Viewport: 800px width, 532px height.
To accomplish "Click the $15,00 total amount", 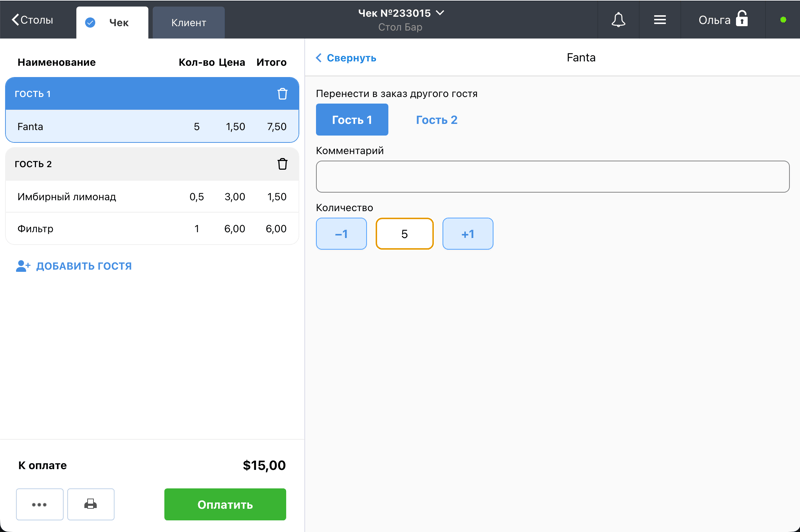I will tap(264, 465).
